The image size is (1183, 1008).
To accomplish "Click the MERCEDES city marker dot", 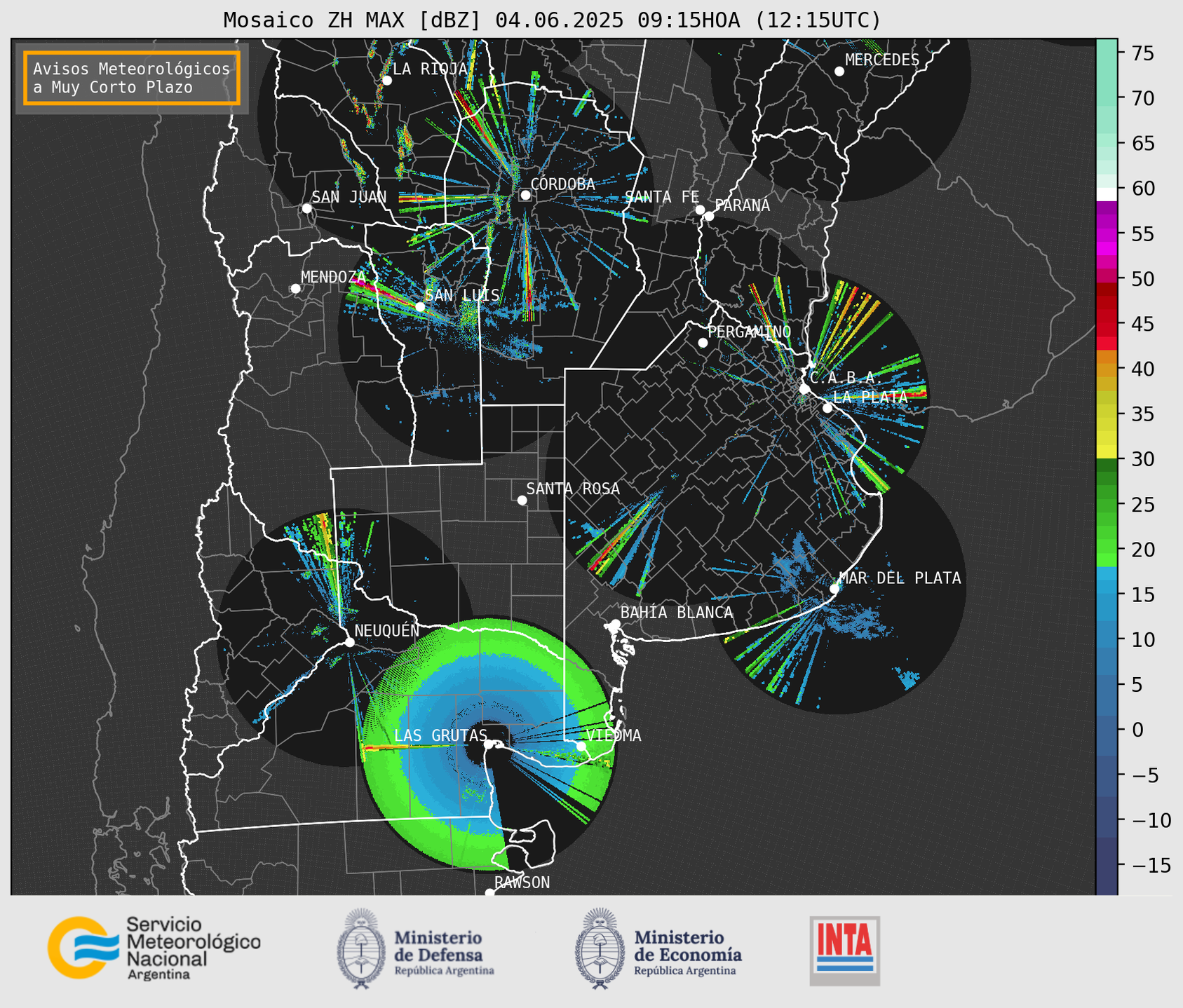I will pyautogui.click(x=839, y=71).
